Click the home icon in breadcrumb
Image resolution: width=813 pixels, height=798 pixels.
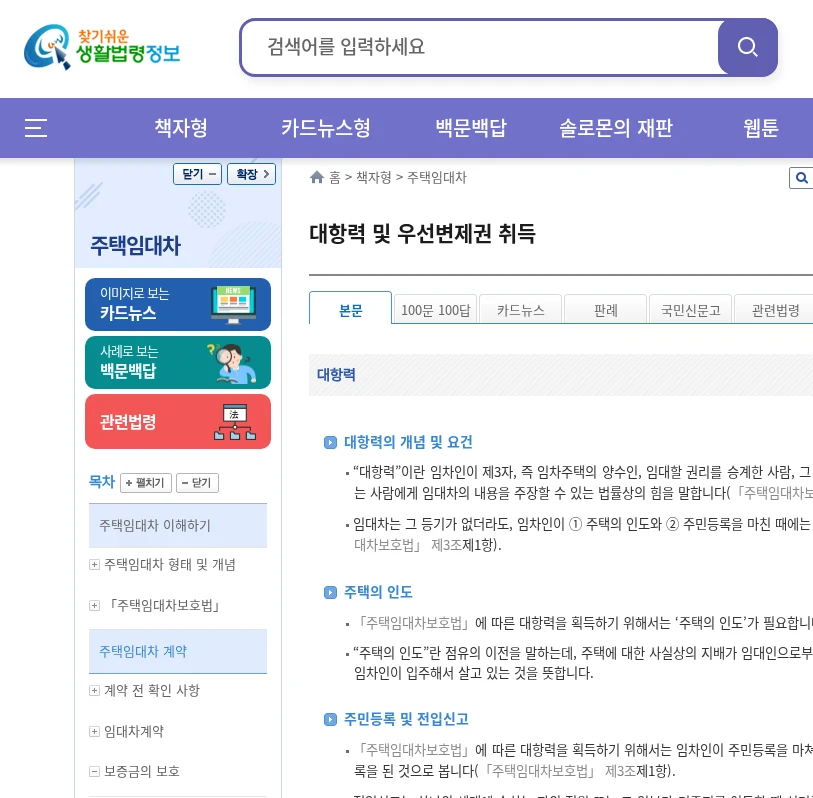coord(317,177)
